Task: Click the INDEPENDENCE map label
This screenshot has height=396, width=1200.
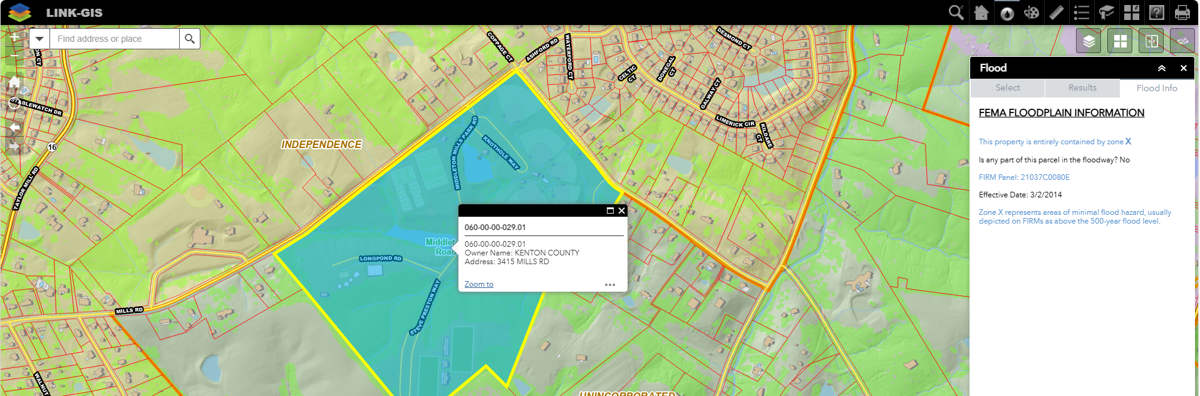Action: pos(321,144)
